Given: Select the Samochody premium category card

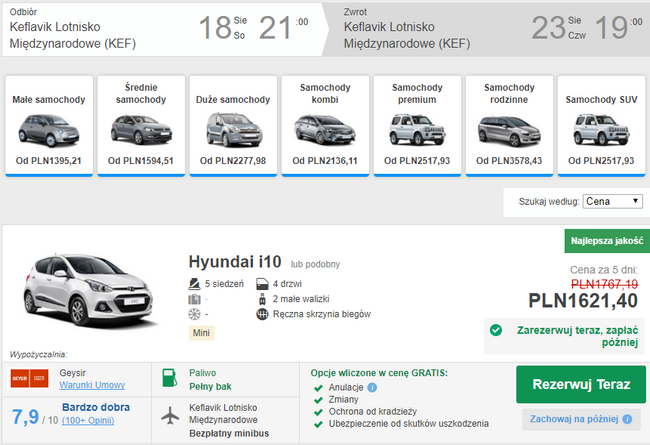Looking at the screenshot, I should (417, 126).
